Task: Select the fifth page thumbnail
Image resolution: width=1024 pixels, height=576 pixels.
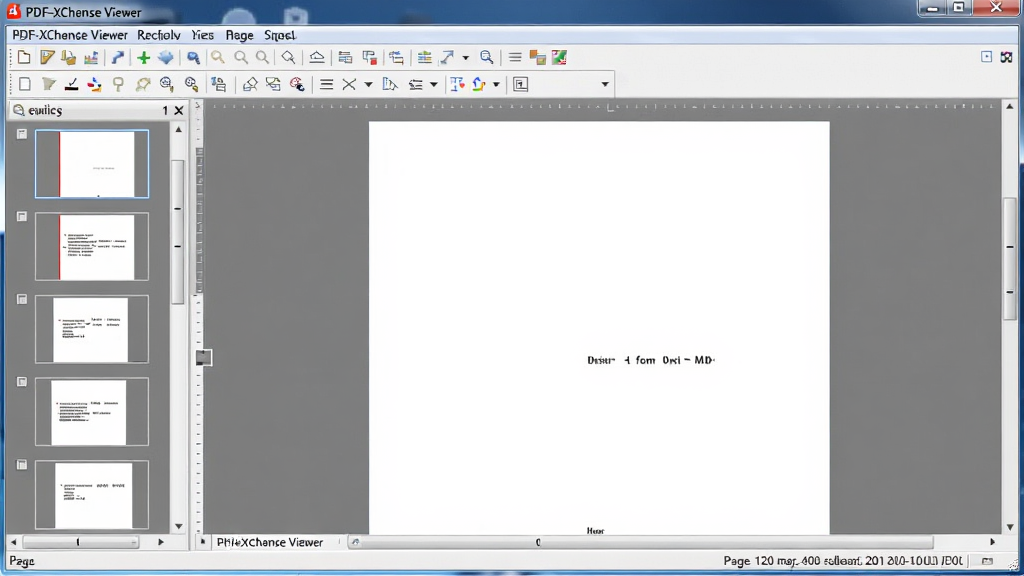Action: pos(91,494)
